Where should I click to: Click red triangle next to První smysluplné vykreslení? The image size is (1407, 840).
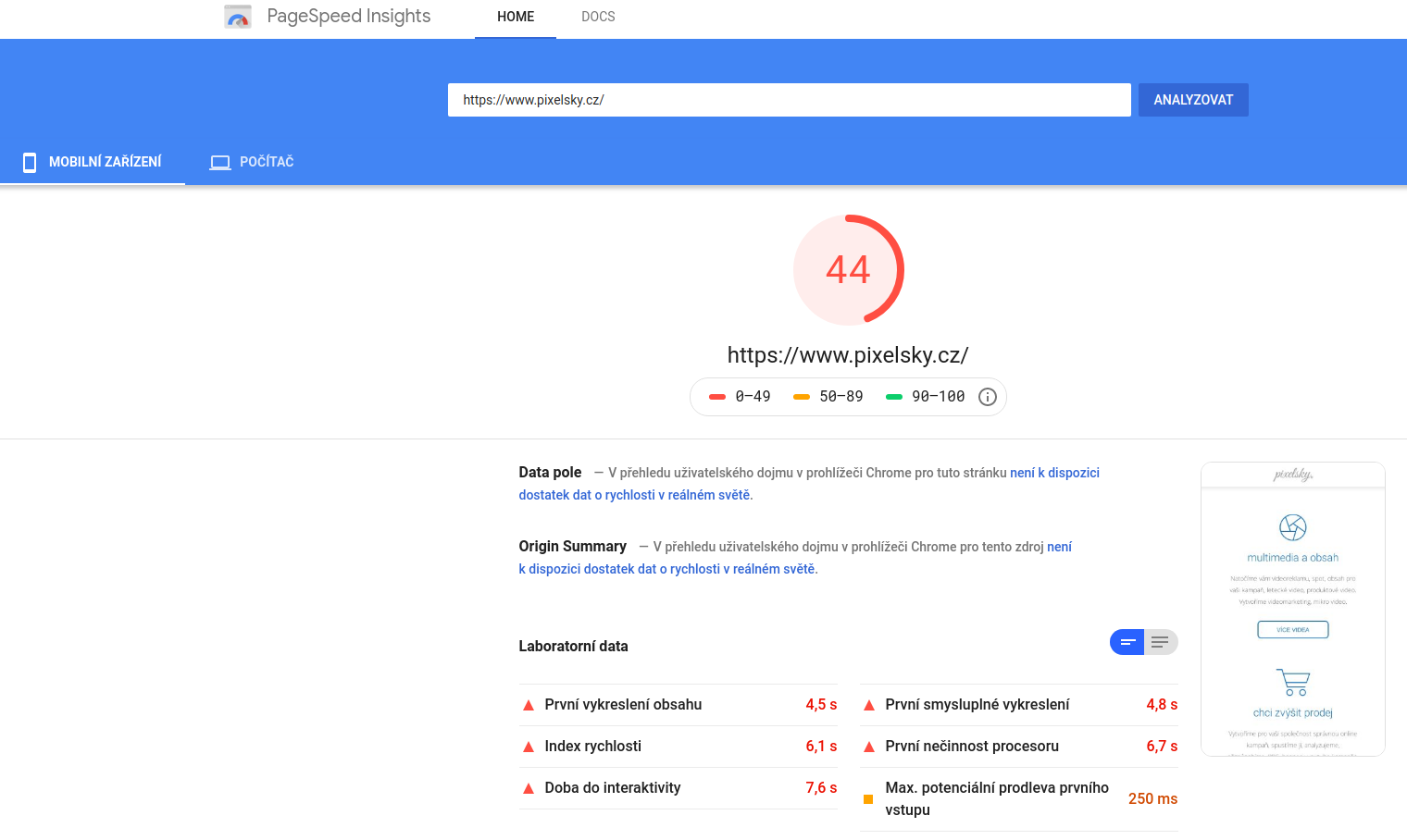click(x=869, y=705)
